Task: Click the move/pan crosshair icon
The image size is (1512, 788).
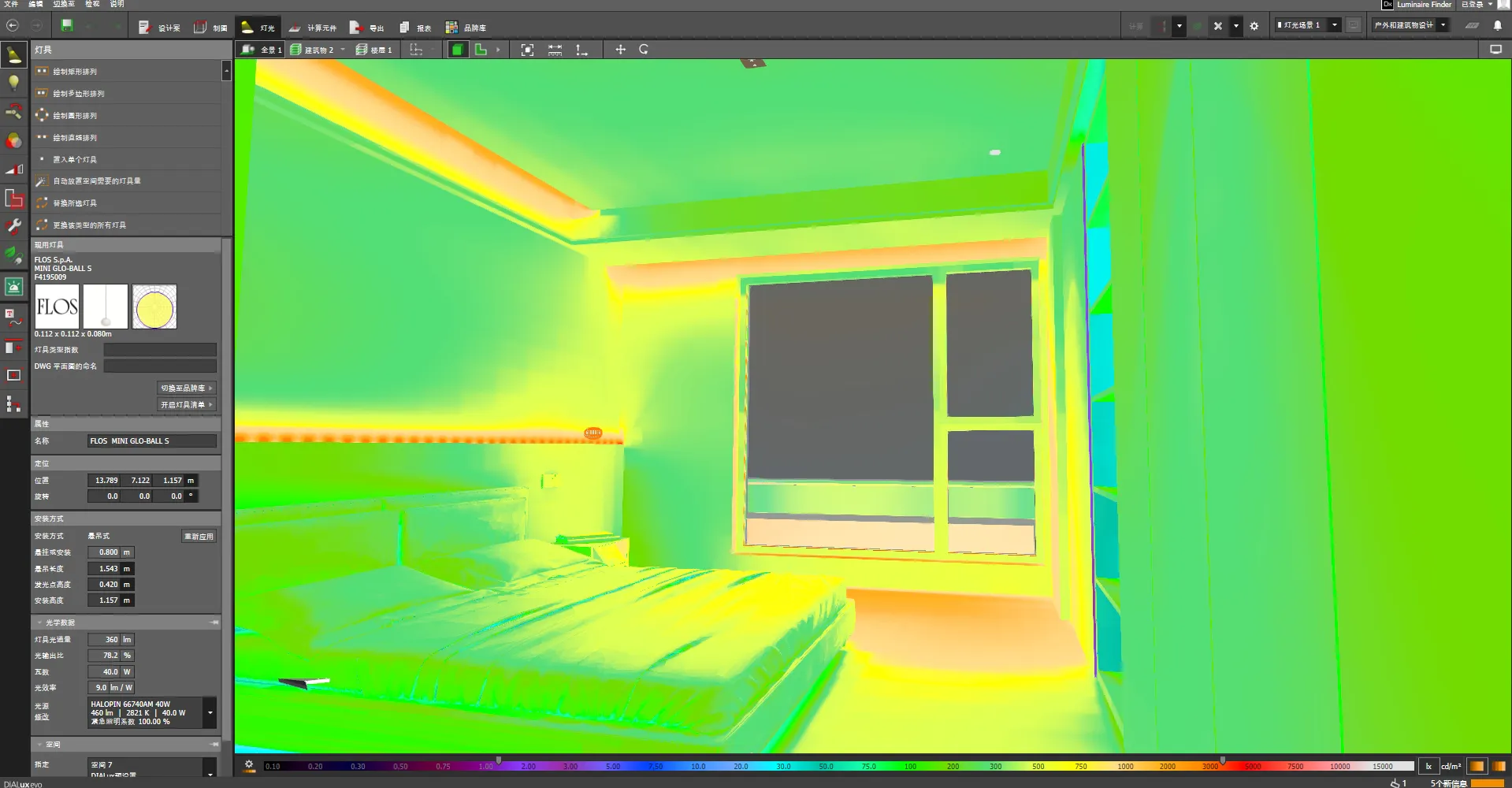Action: click(620, 50)
